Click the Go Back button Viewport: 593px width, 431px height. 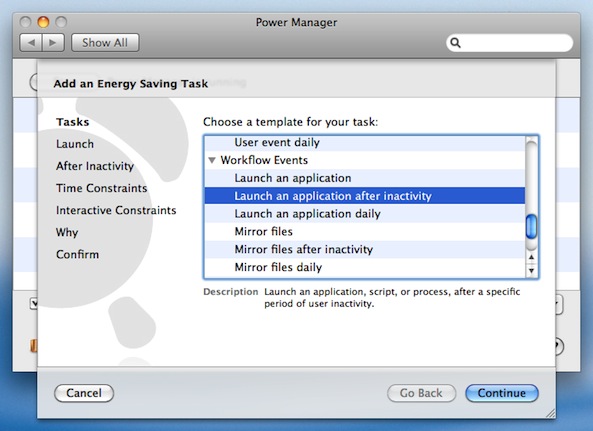421,393
